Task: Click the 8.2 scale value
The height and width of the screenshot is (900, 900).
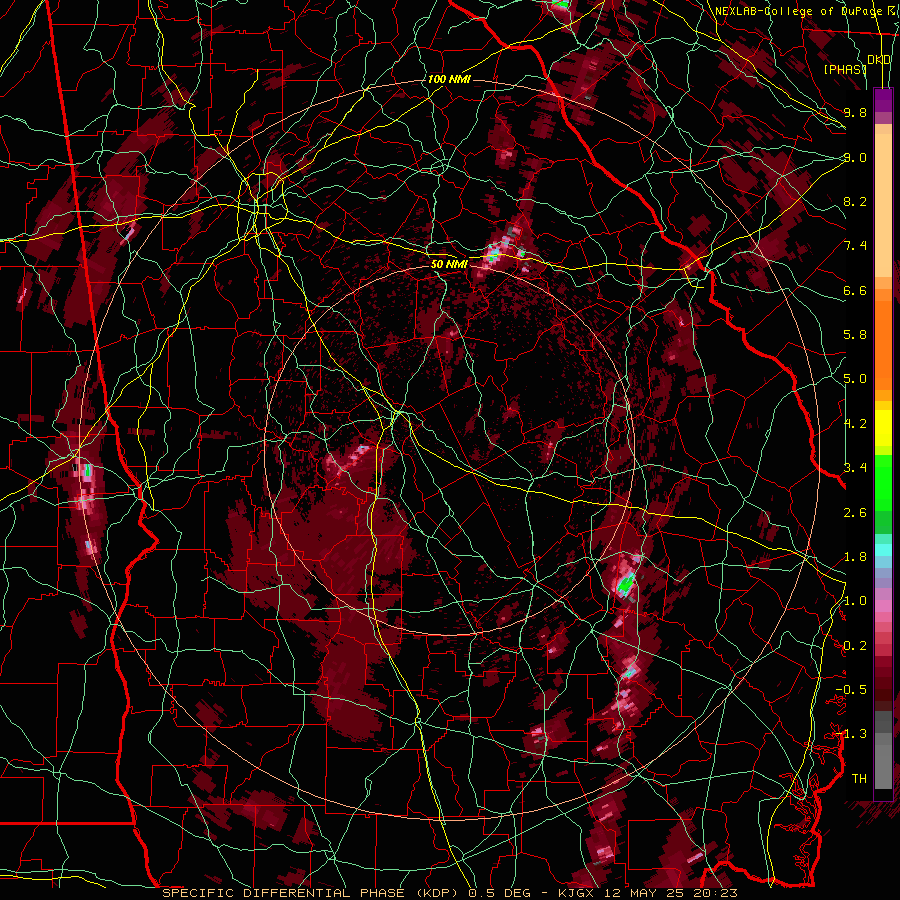Action: coord(855,201)
